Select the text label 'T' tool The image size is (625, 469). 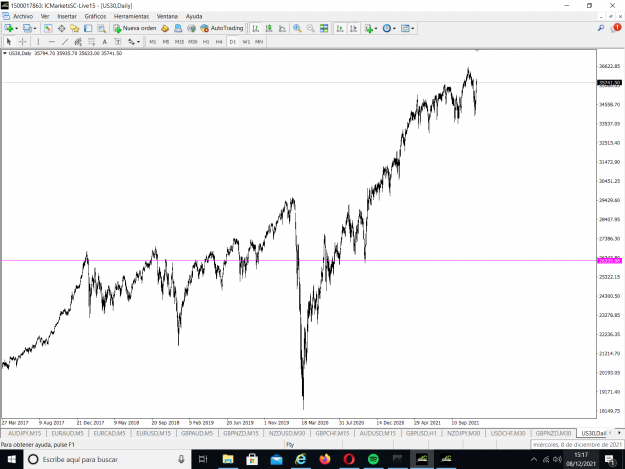pos(118,41)
